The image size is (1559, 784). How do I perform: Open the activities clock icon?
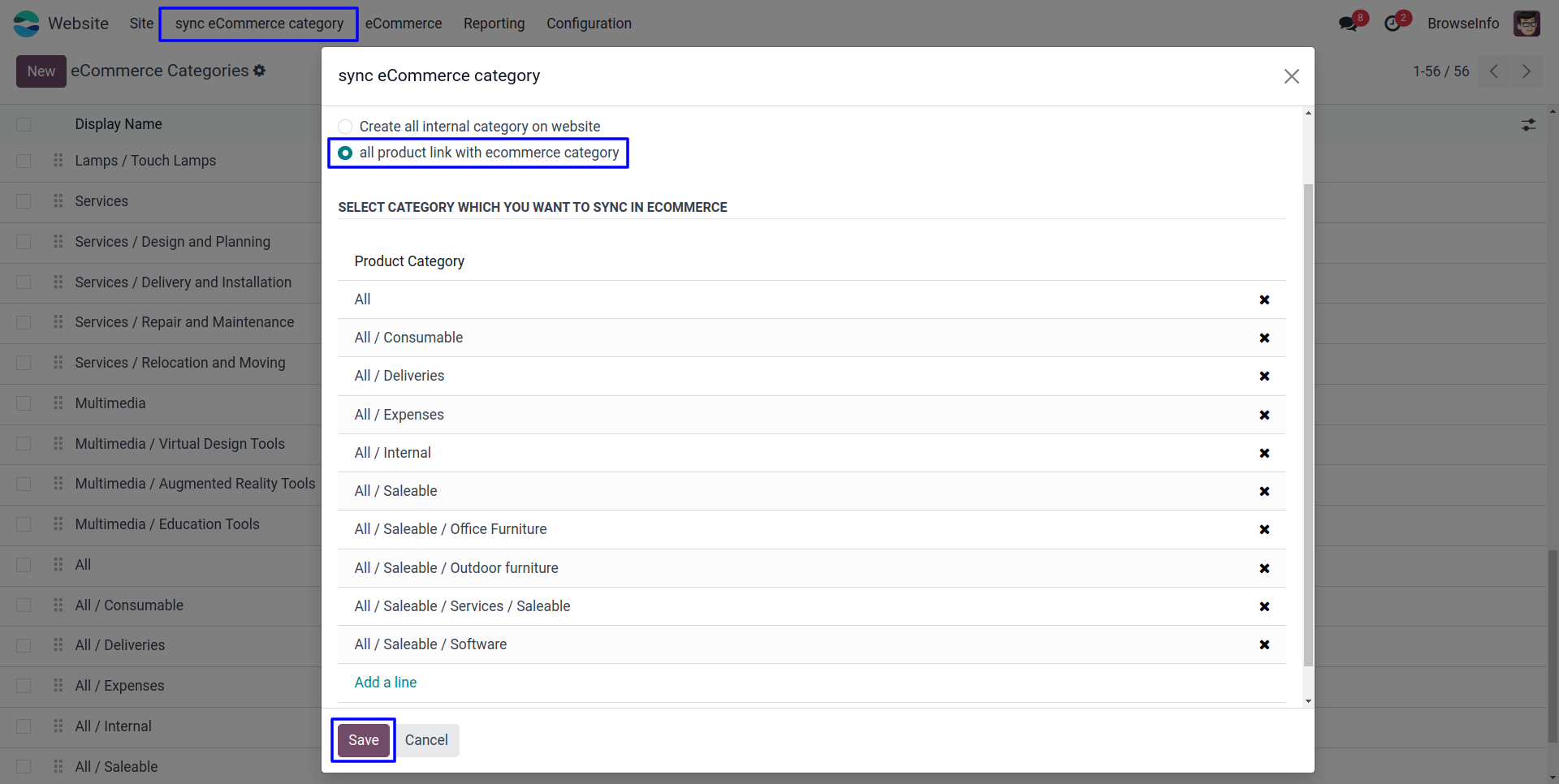point(1393,24)
